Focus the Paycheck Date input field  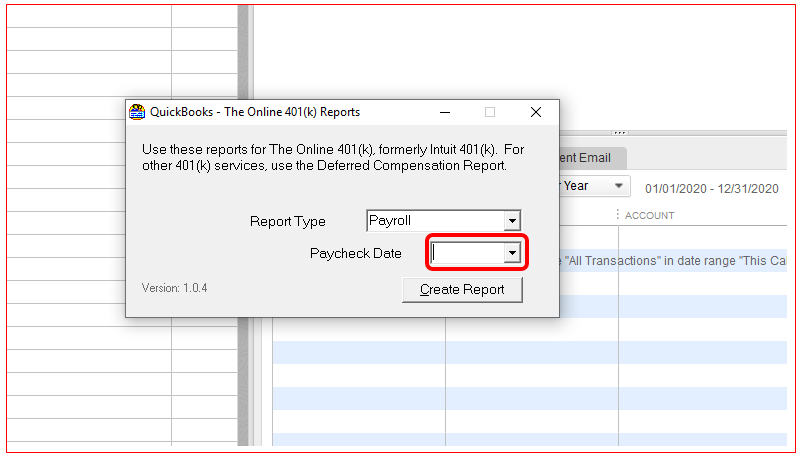pyautogui.click(x=468, y=253)
